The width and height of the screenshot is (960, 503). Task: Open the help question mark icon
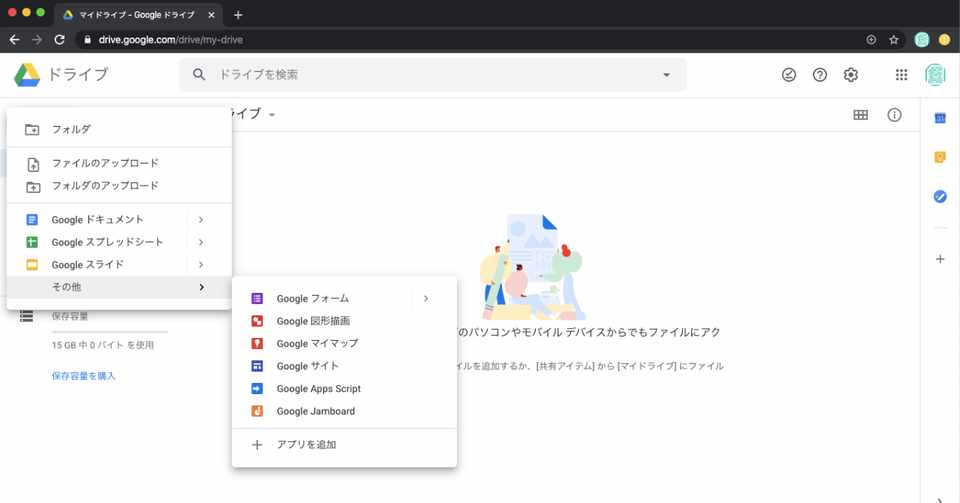pos(819,75)
